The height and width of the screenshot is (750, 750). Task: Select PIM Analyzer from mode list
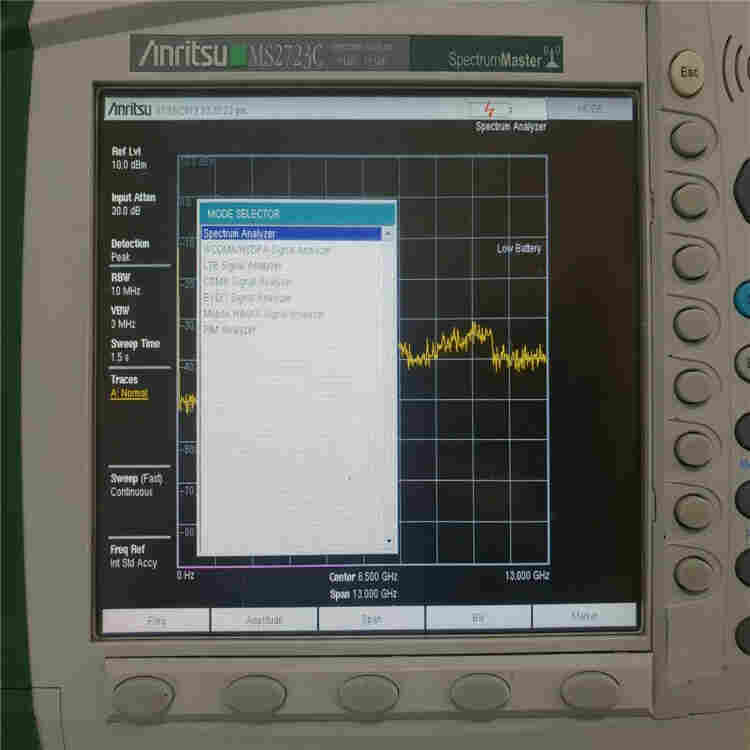(x=231, y=330)
